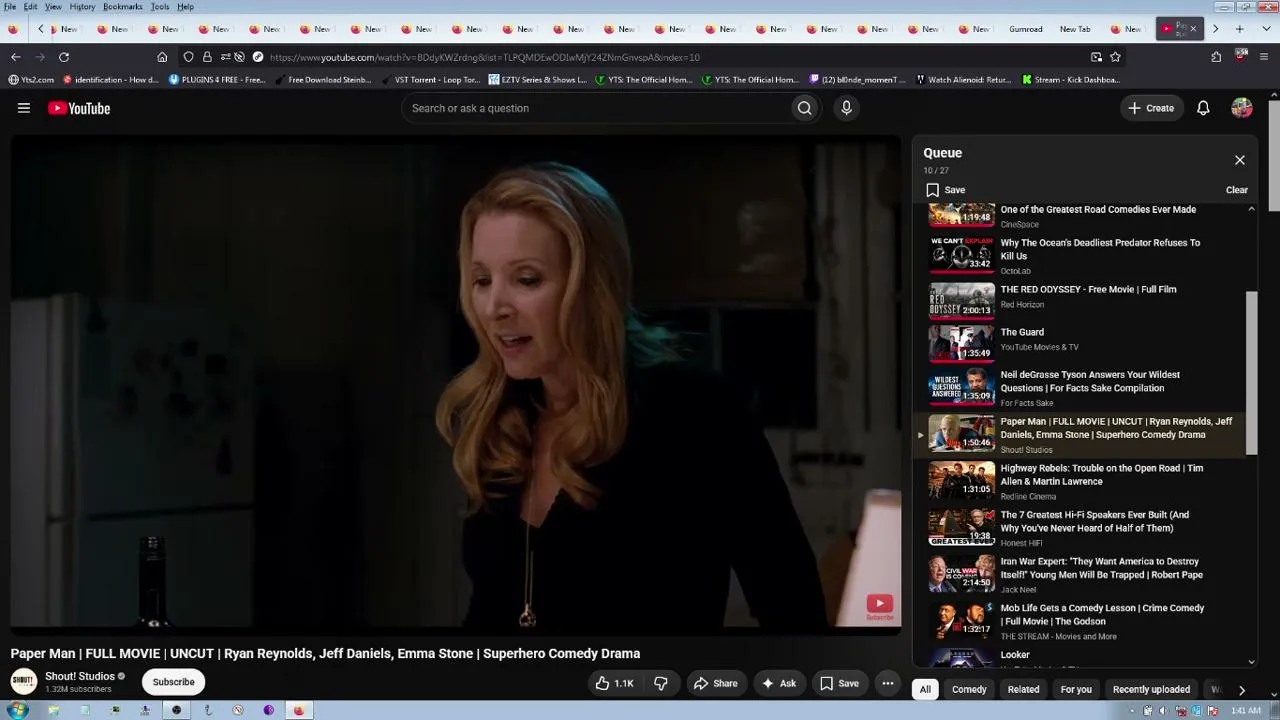Screen dimensions: 1280x720
Task: Play Highway Rebels queue thumbnail
Action: point(962,478)
